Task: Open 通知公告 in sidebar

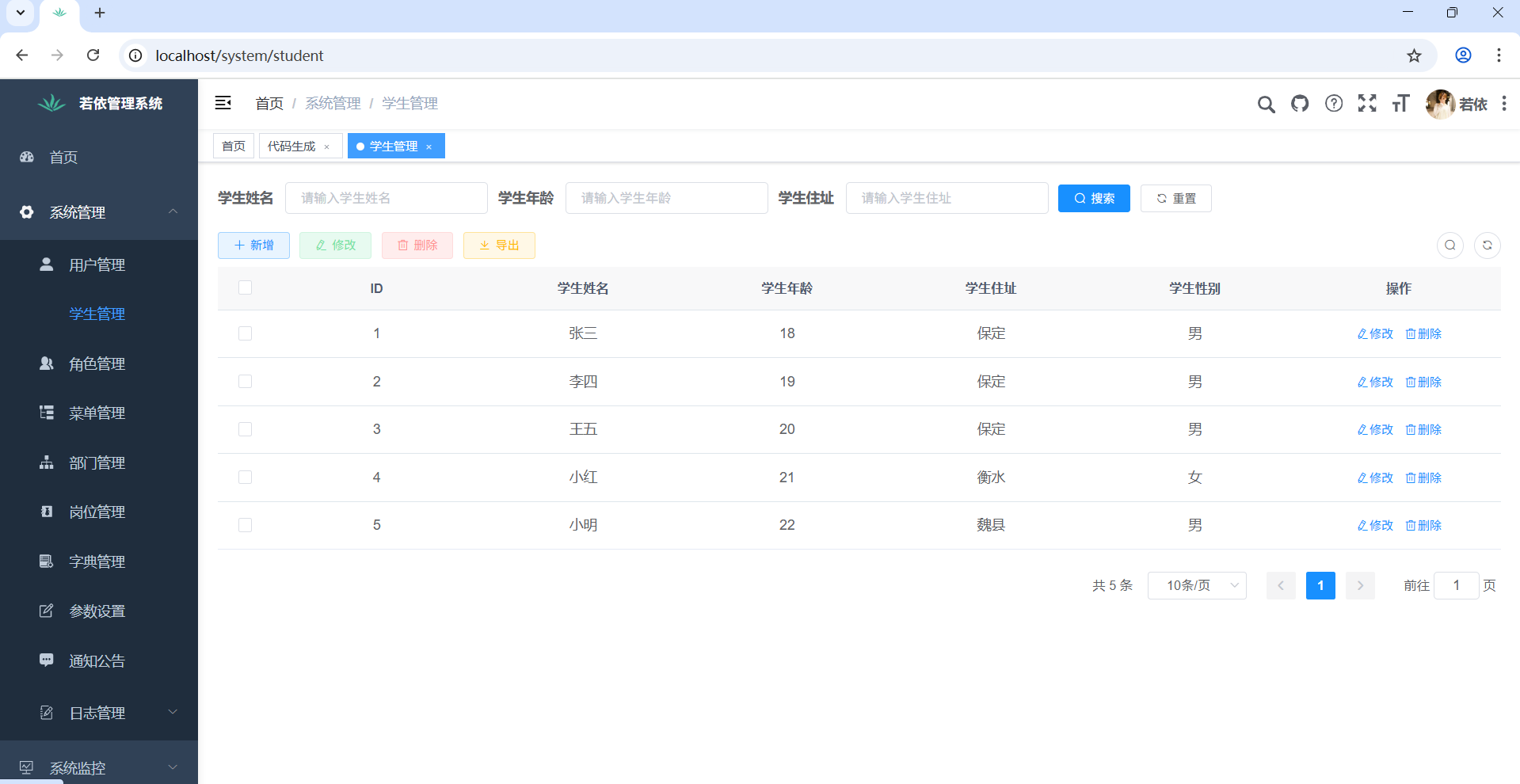Action: click(99, 660)
